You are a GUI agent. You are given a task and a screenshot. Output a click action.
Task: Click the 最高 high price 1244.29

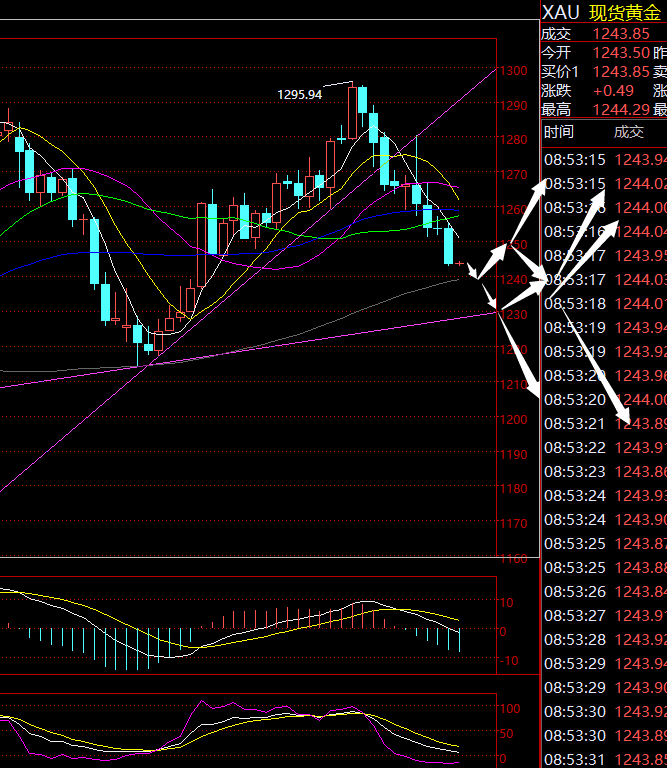pos(621,110)
